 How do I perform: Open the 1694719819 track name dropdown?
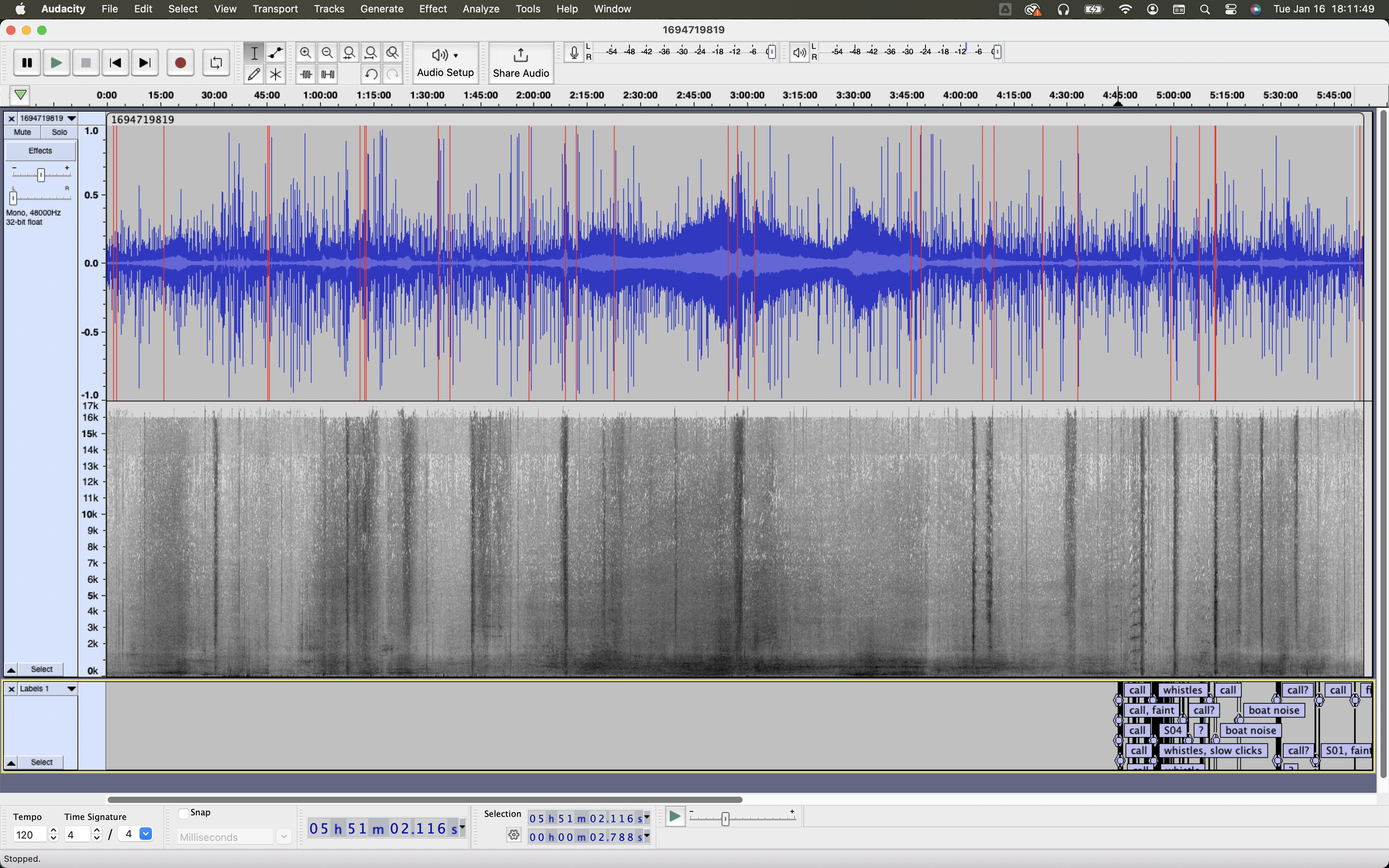71,118
